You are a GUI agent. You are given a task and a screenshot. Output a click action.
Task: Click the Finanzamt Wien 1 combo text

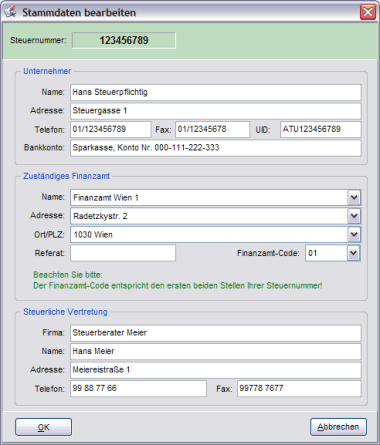click(106, 198)
